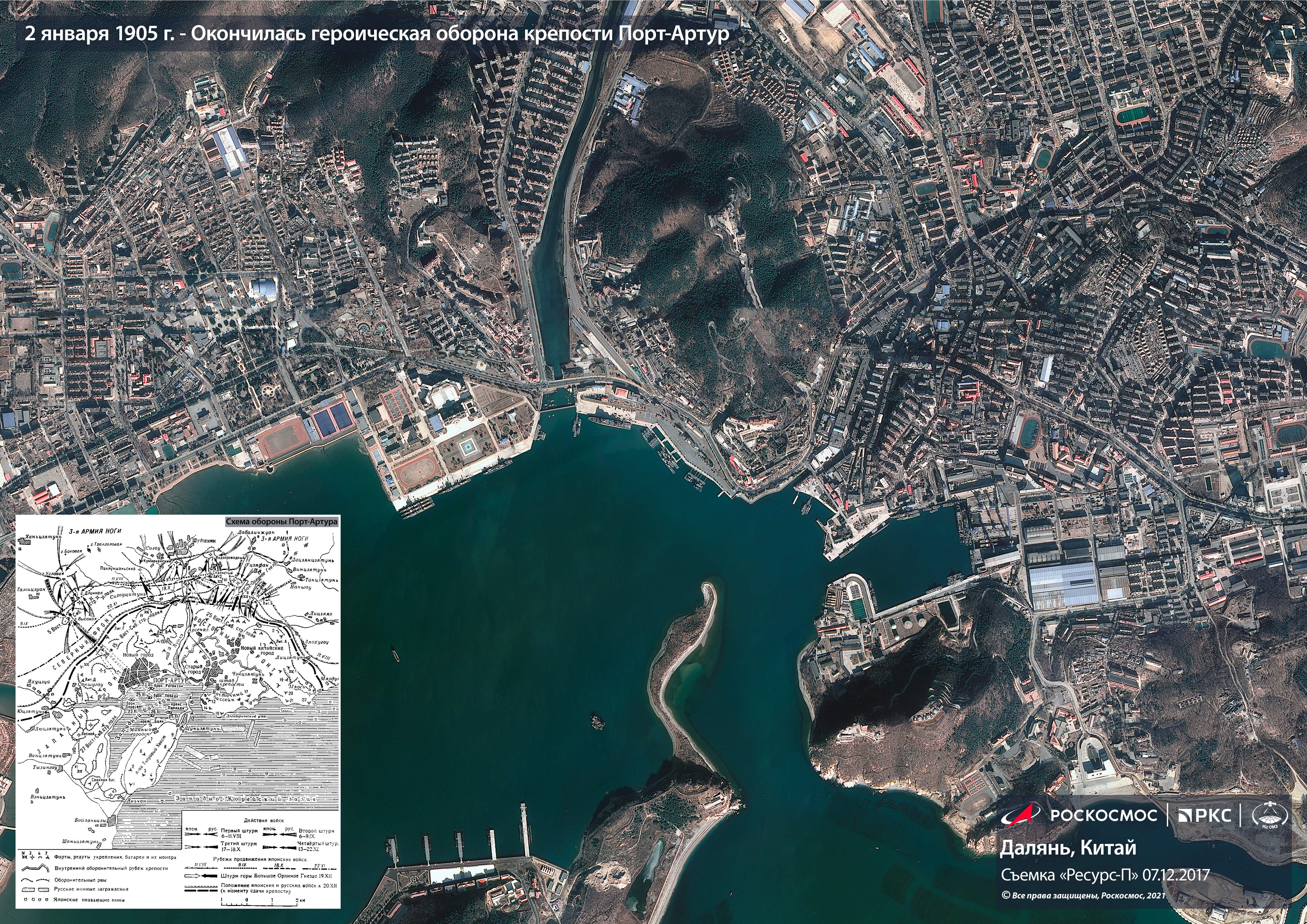Click 'Шуйшиин' village label

[204, 541]
